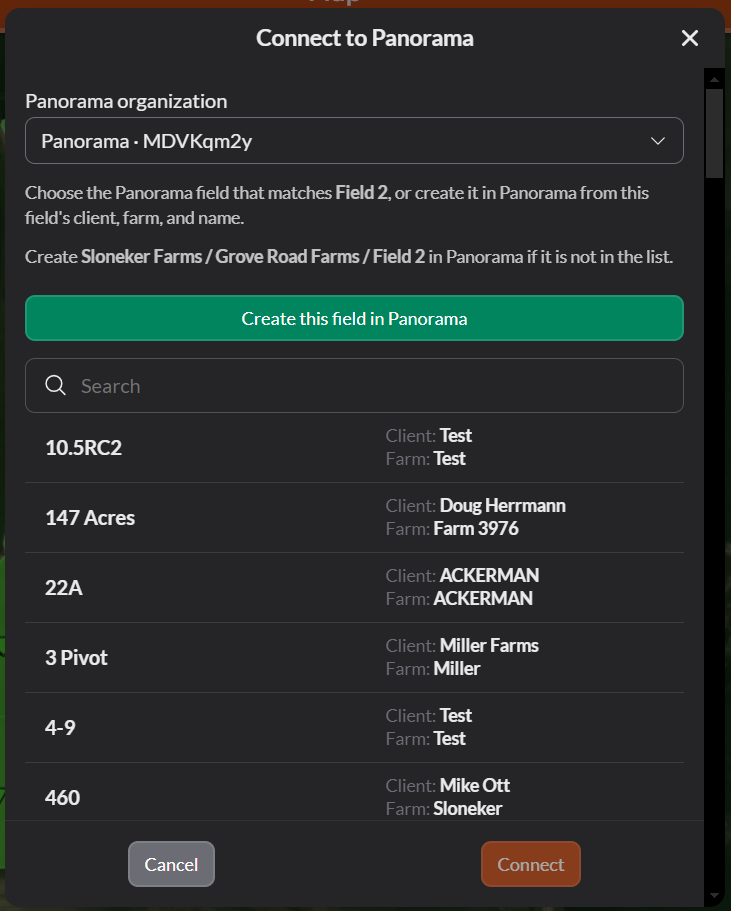Select the 10.5RC2 field row
Screen dimensions: 731x911
pos(354,447)
